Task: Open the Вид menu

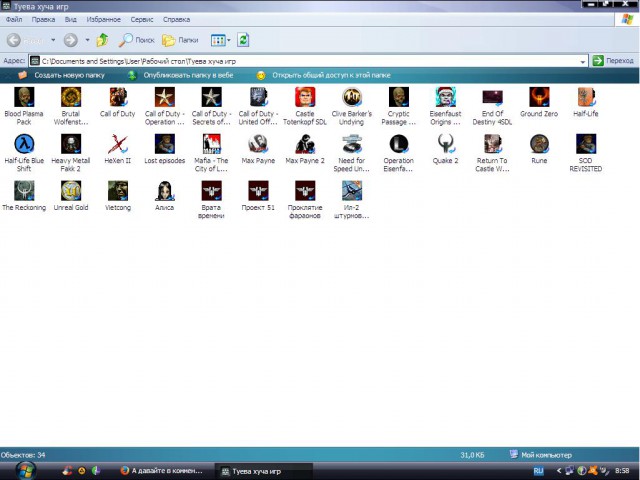Action: [71, 20]
